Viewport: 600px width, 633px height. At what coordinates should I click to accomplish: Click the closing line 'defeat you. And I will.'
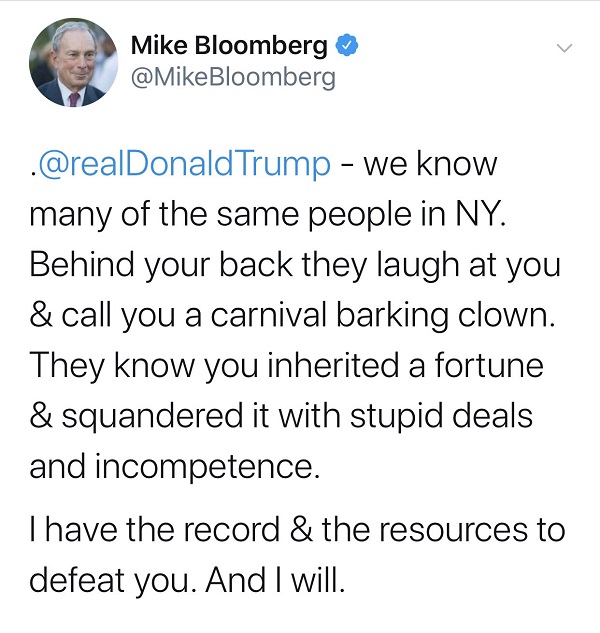point(187,580)
